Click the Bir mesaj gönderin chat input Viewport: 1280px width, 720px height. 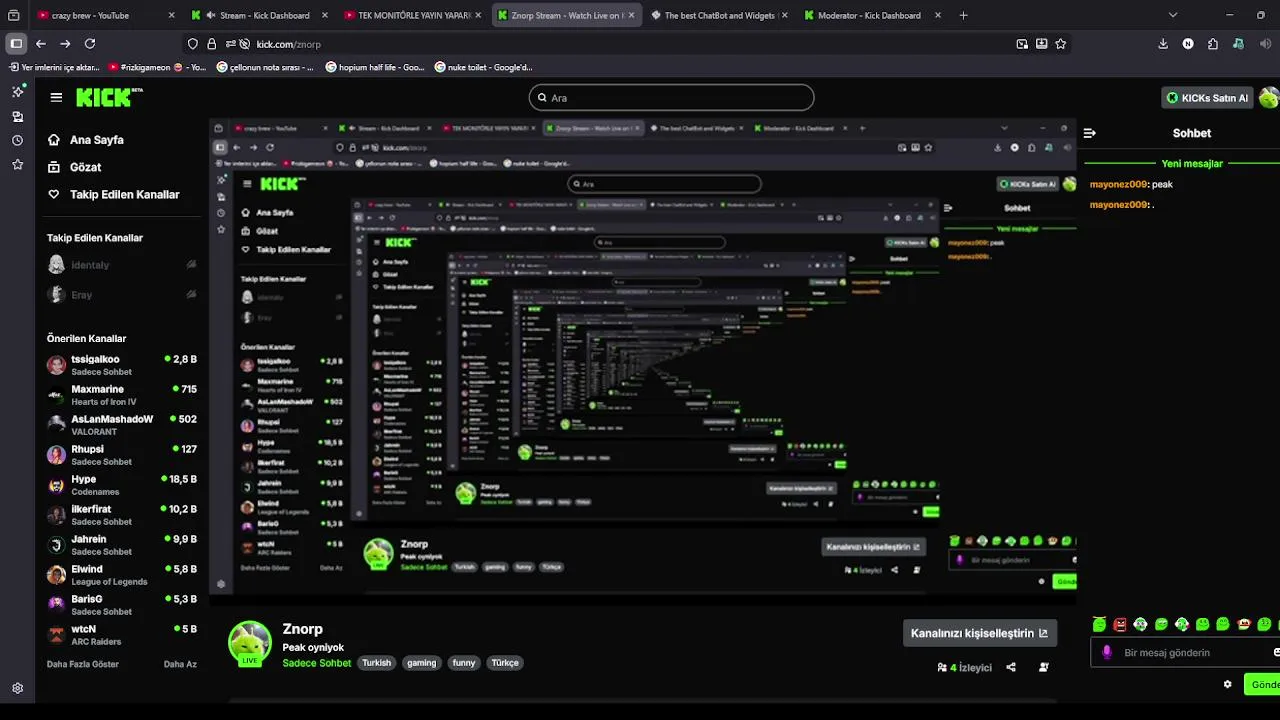pos(1185,652)
